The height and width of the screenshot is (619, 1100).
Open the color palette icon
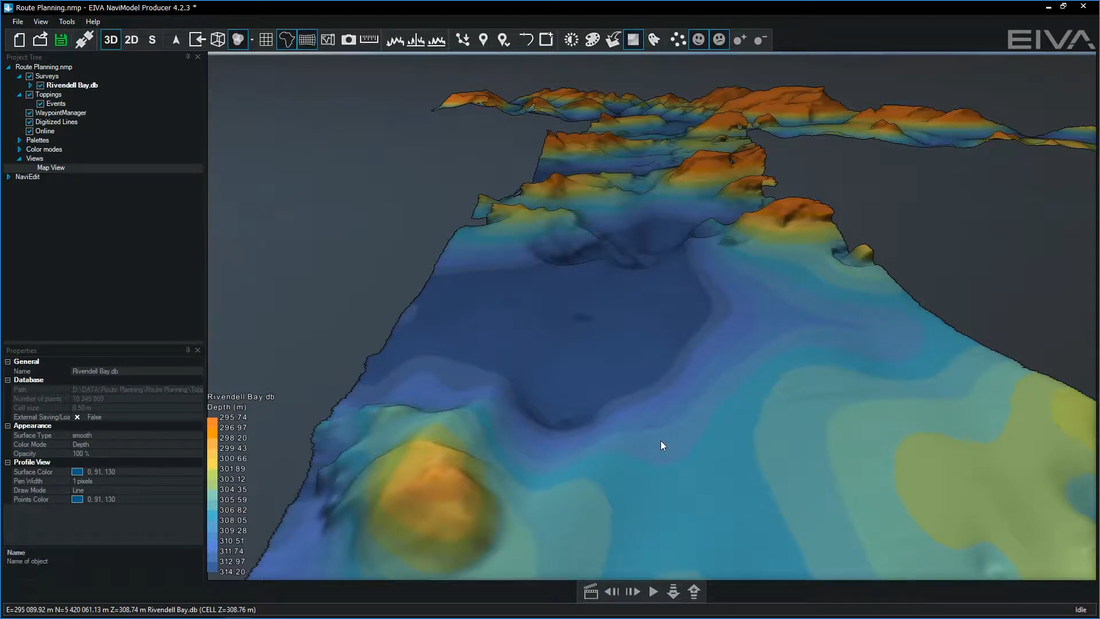pyautogui.click(x=593, y=40)
